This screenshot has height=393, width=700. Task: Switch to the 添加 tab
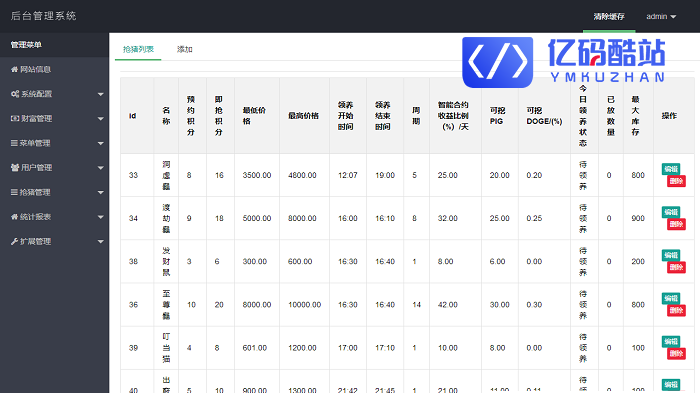(184, 49)
